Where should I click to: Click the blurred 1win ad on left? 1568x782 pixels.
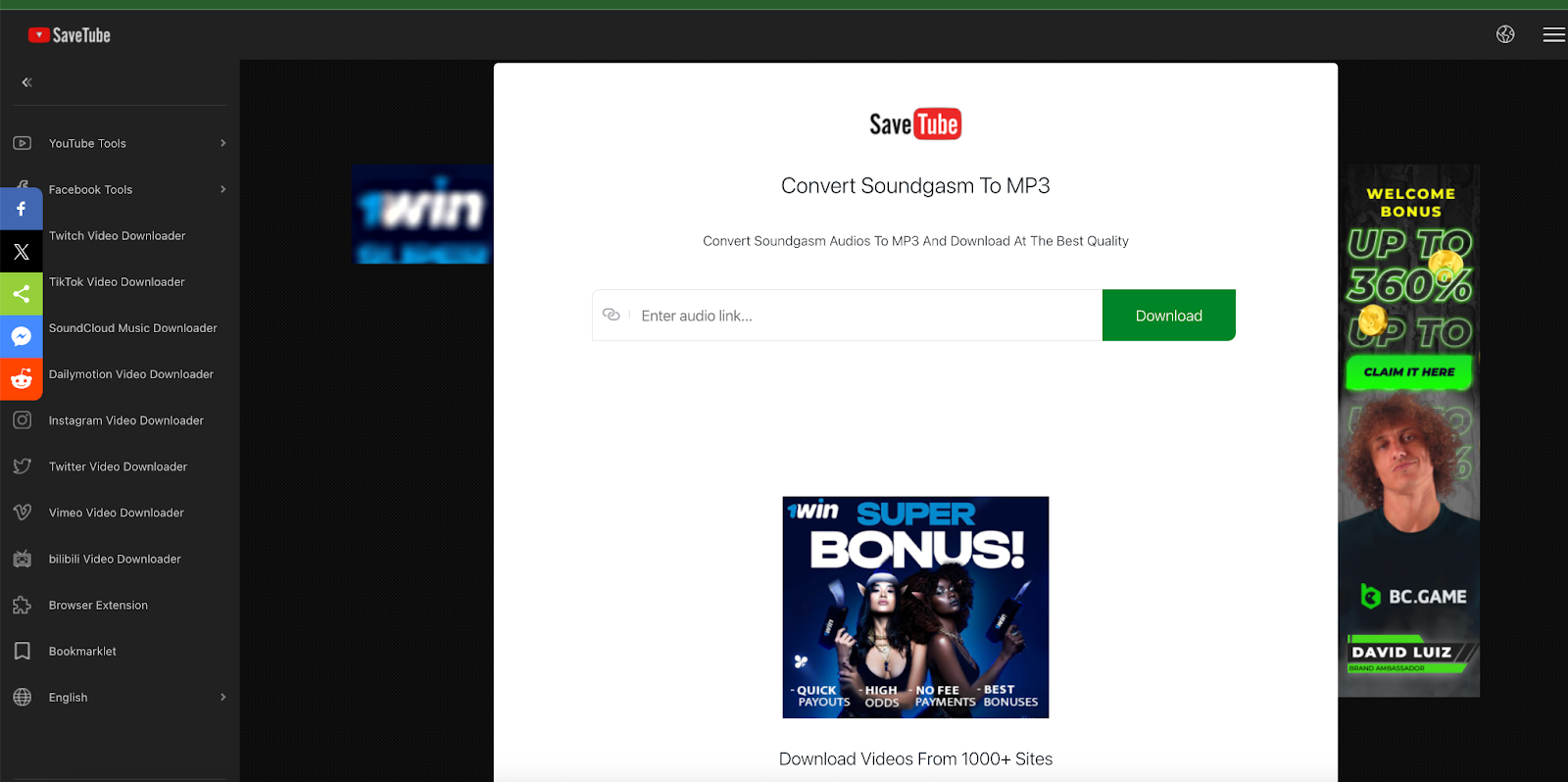423,215
